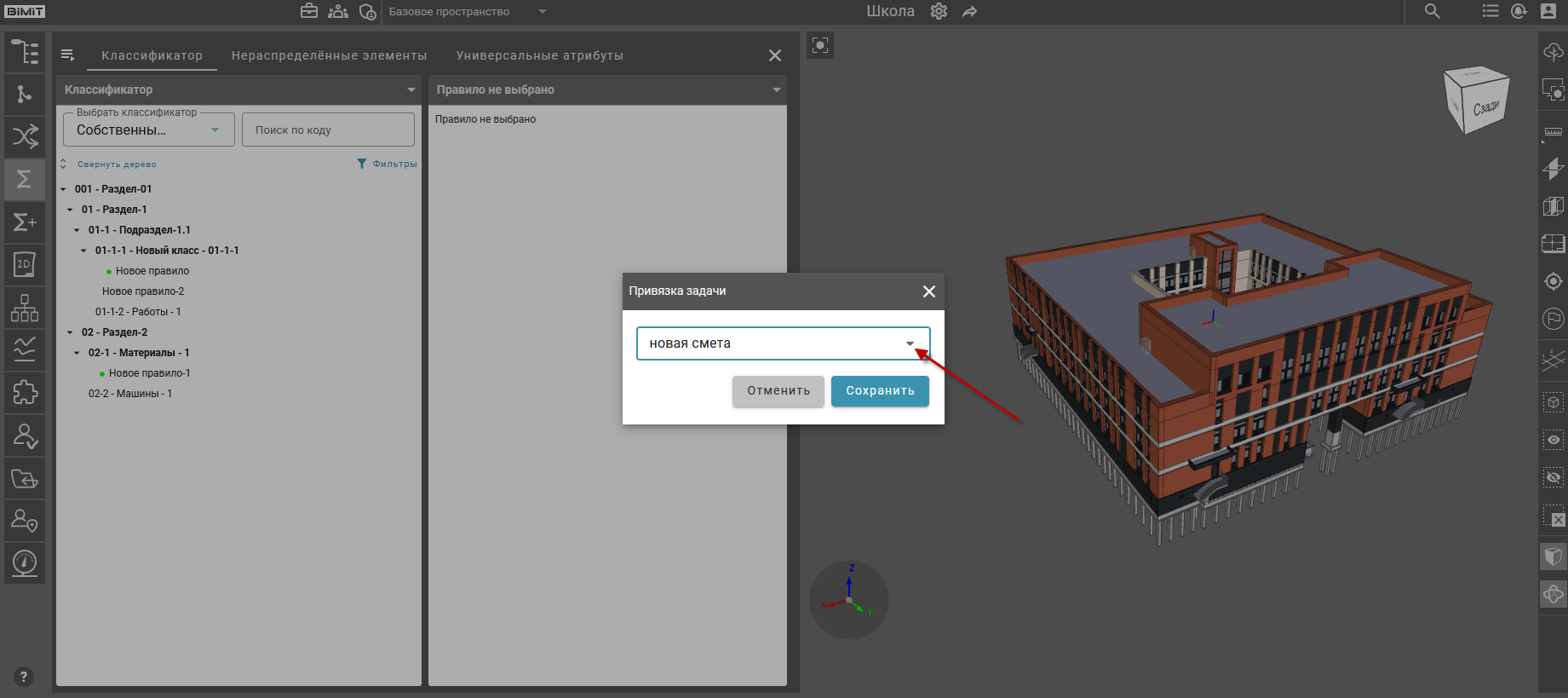Click the 2D drawing view icon
The width and height of the screenshot is (1568, 698).
coord(25,264)
